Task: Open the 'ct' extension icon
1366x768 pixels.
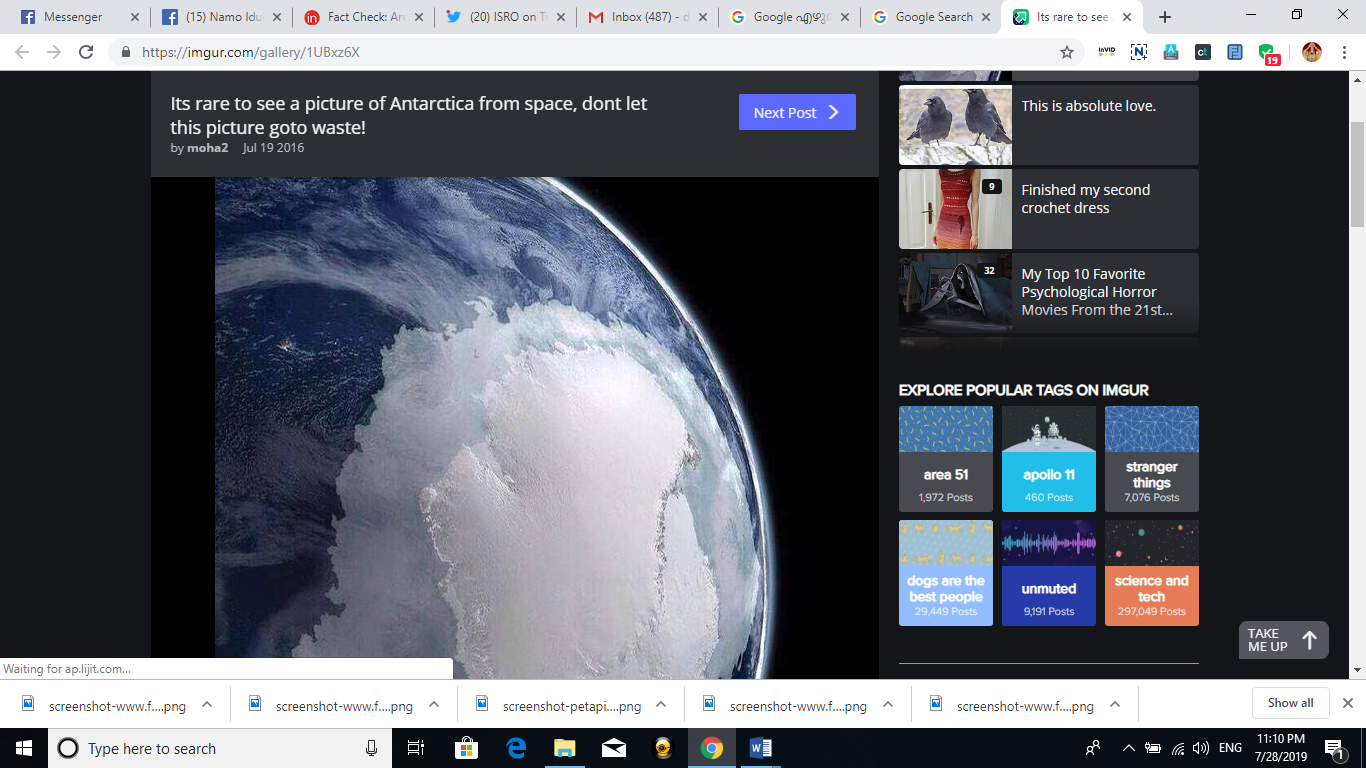Action: (x=1203, y=52)
